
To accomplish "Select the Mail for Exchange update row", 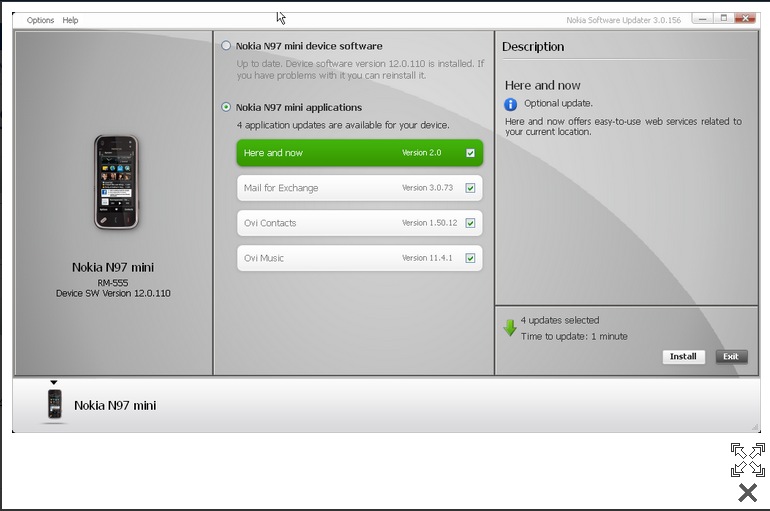I will click(x=359, y=188).
